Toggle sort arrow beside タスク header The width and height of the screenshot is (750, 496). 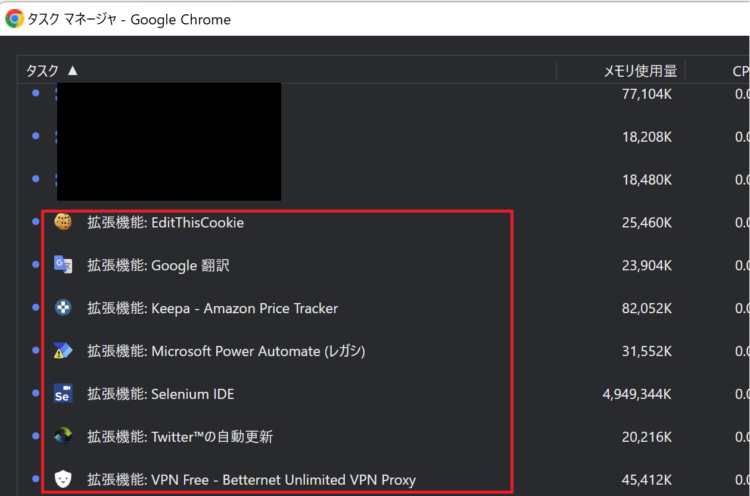pyautogui.click(x=73, y=71)
